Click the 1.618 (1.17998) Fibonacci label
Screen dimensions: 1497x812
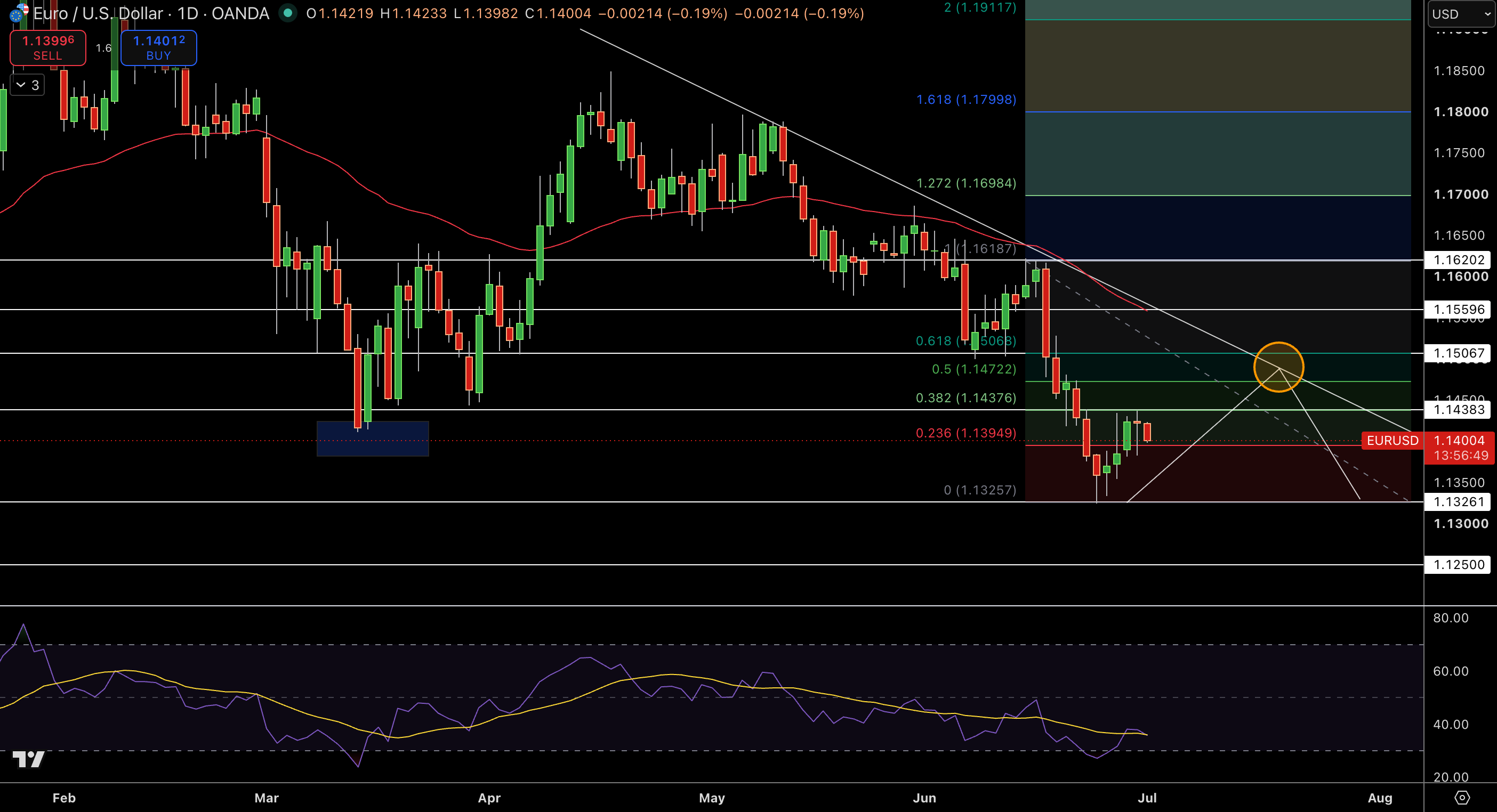pos(966,99)
